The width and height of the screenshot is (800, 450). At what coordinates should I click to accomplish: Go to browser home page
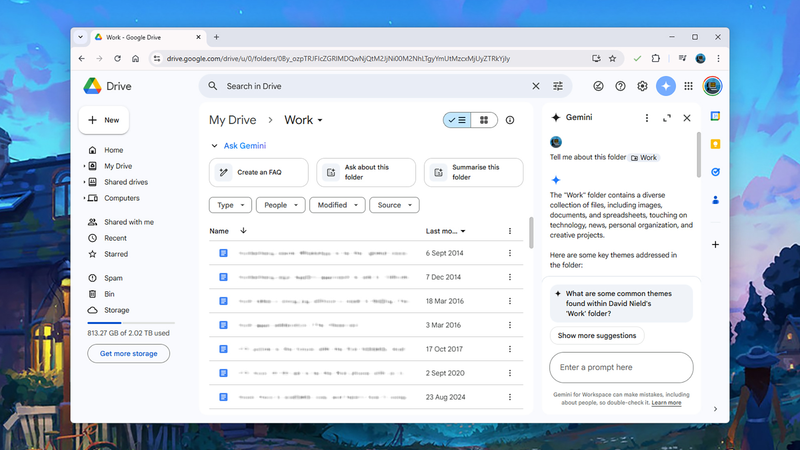135,58
